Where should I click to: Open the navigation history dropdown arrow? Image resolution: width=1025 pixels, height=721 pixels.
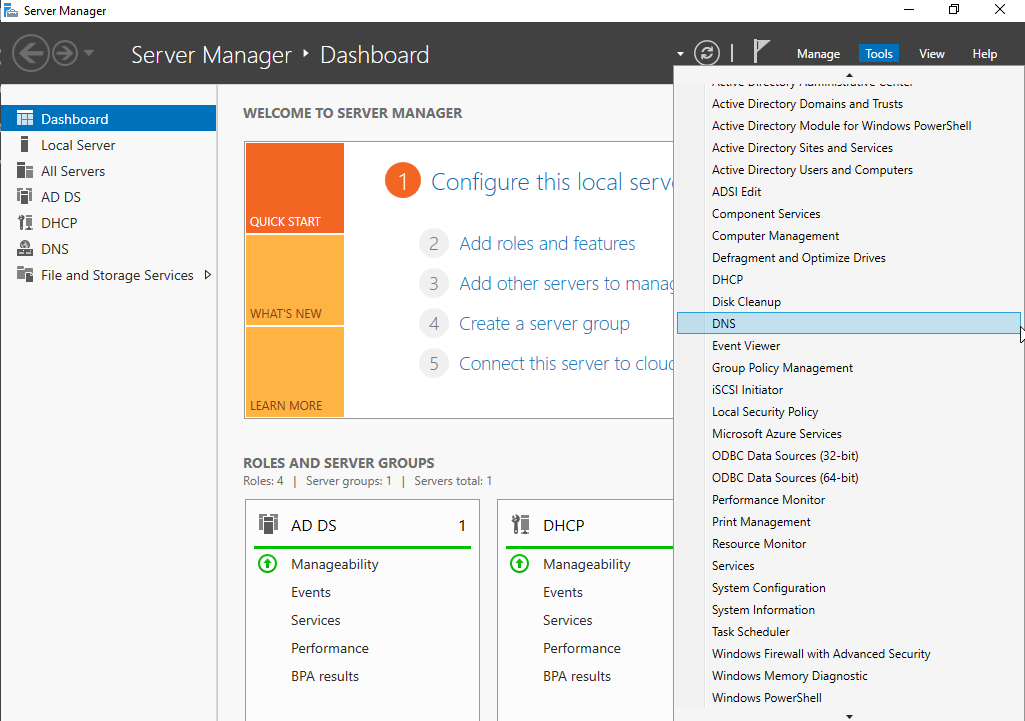tap(89, 52)
